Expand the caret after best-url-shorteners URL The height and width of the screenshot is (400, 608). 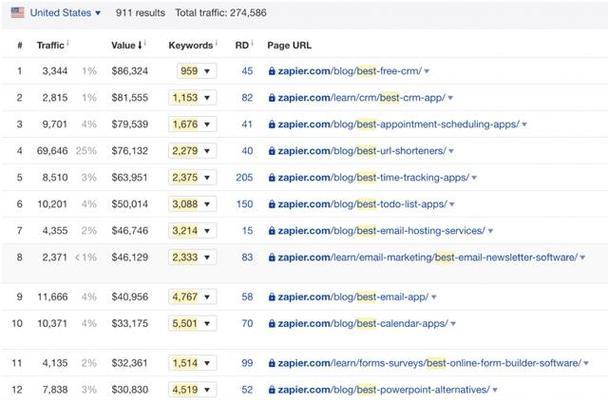[451, 151]
